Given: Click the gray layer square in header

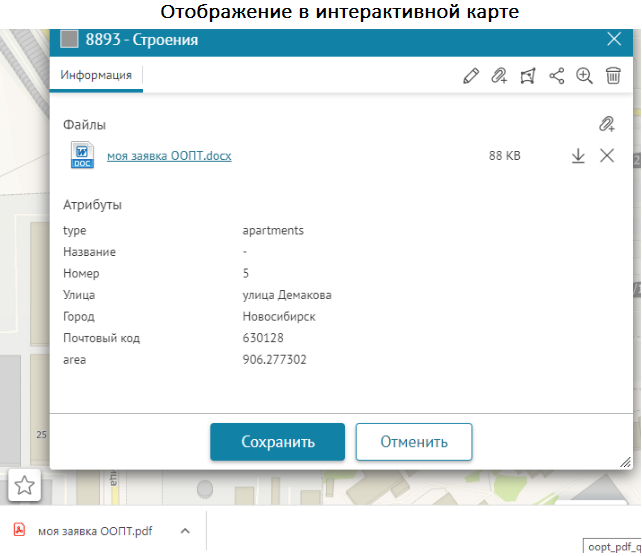Looking at the screenshot, I should (x=69, y=40).
